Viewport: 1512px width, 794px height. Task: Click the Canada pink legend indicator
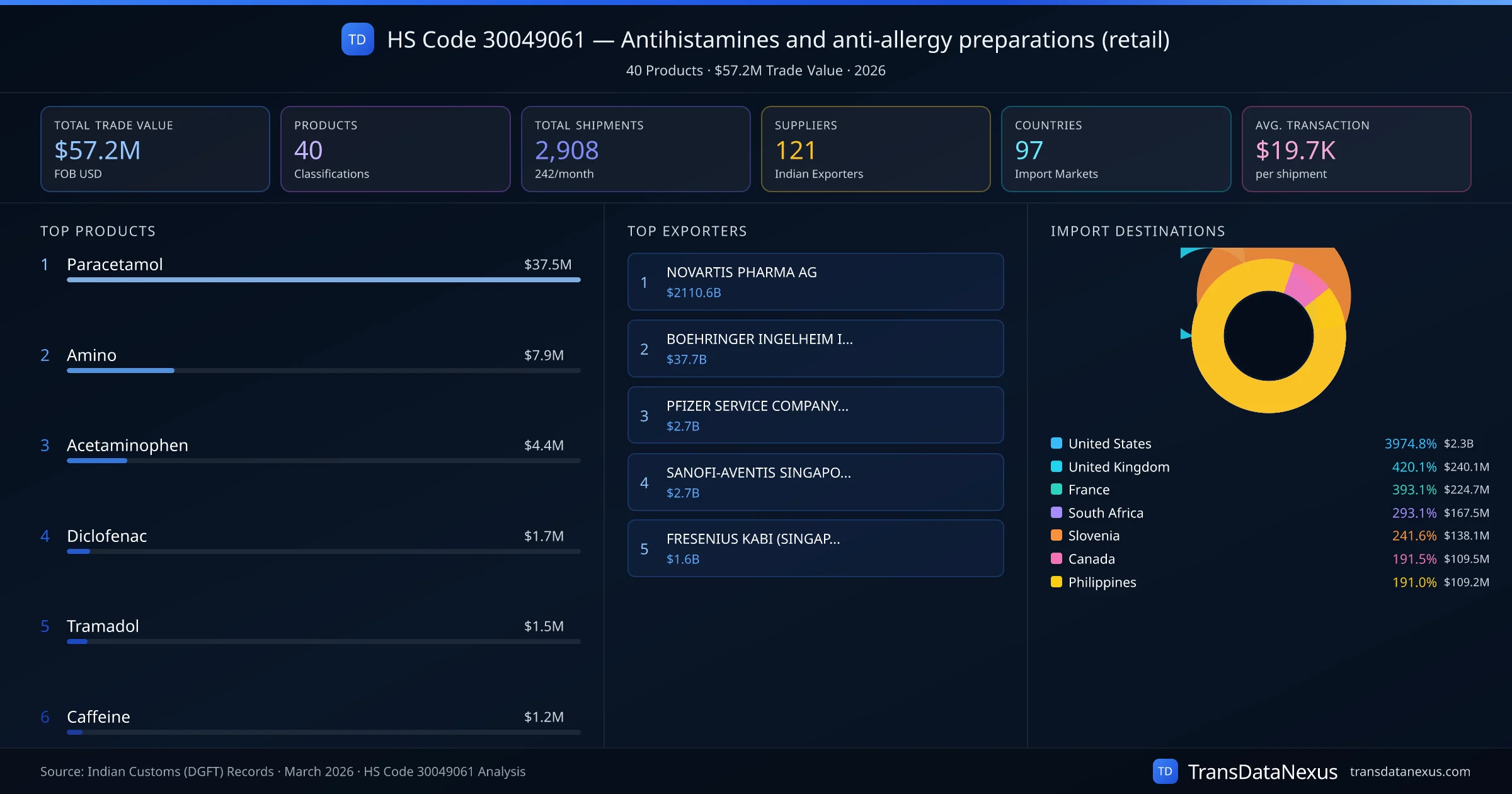1056,558
